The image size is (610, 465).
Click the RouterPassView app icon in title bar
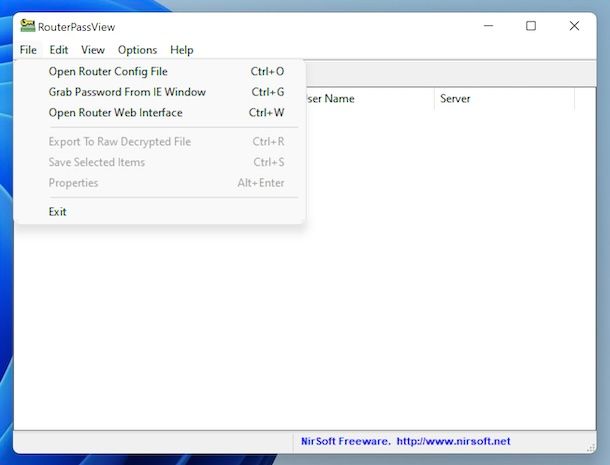coord(28,26)
